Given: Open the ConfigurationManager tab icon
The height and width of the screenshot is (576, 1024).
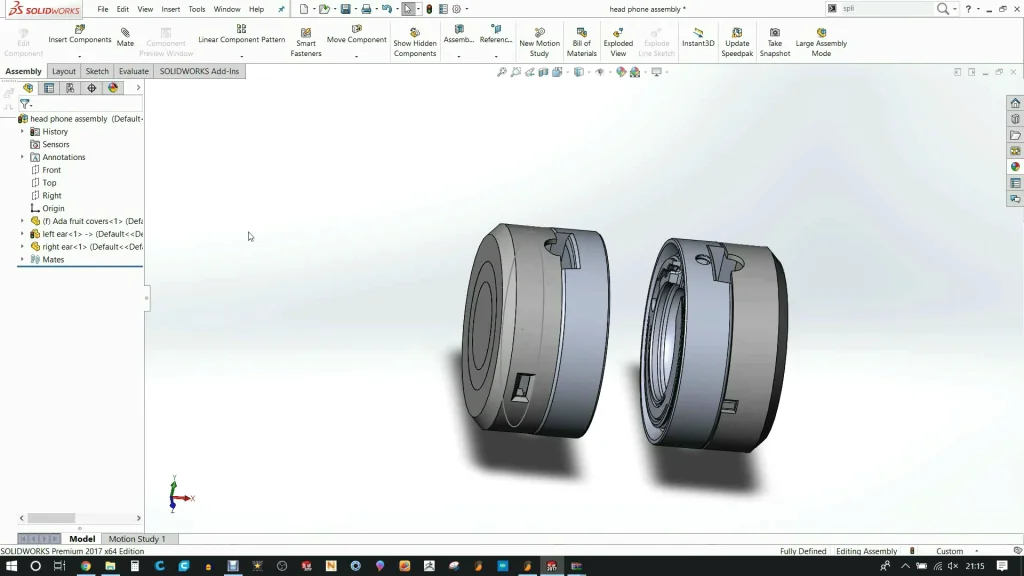Looking at the screenshot, I should [70, 88].
